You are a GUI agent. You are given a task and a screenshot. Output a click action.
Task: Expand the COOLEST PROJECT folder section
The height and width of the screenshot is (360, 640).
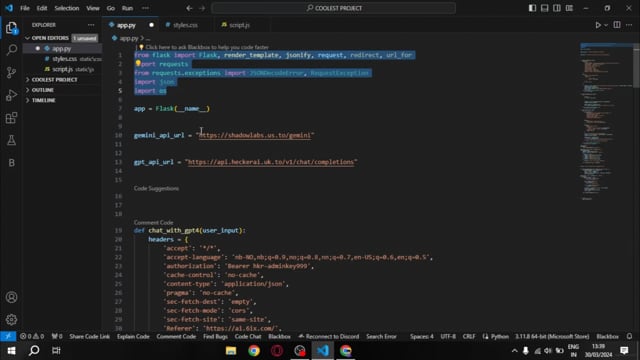click(54, 80)
